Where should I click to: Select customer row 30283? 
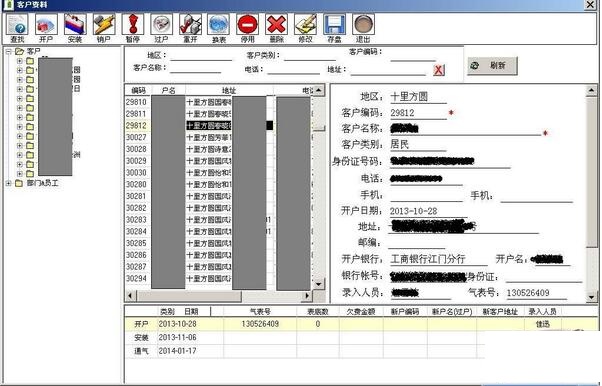(x=218, y=220)
